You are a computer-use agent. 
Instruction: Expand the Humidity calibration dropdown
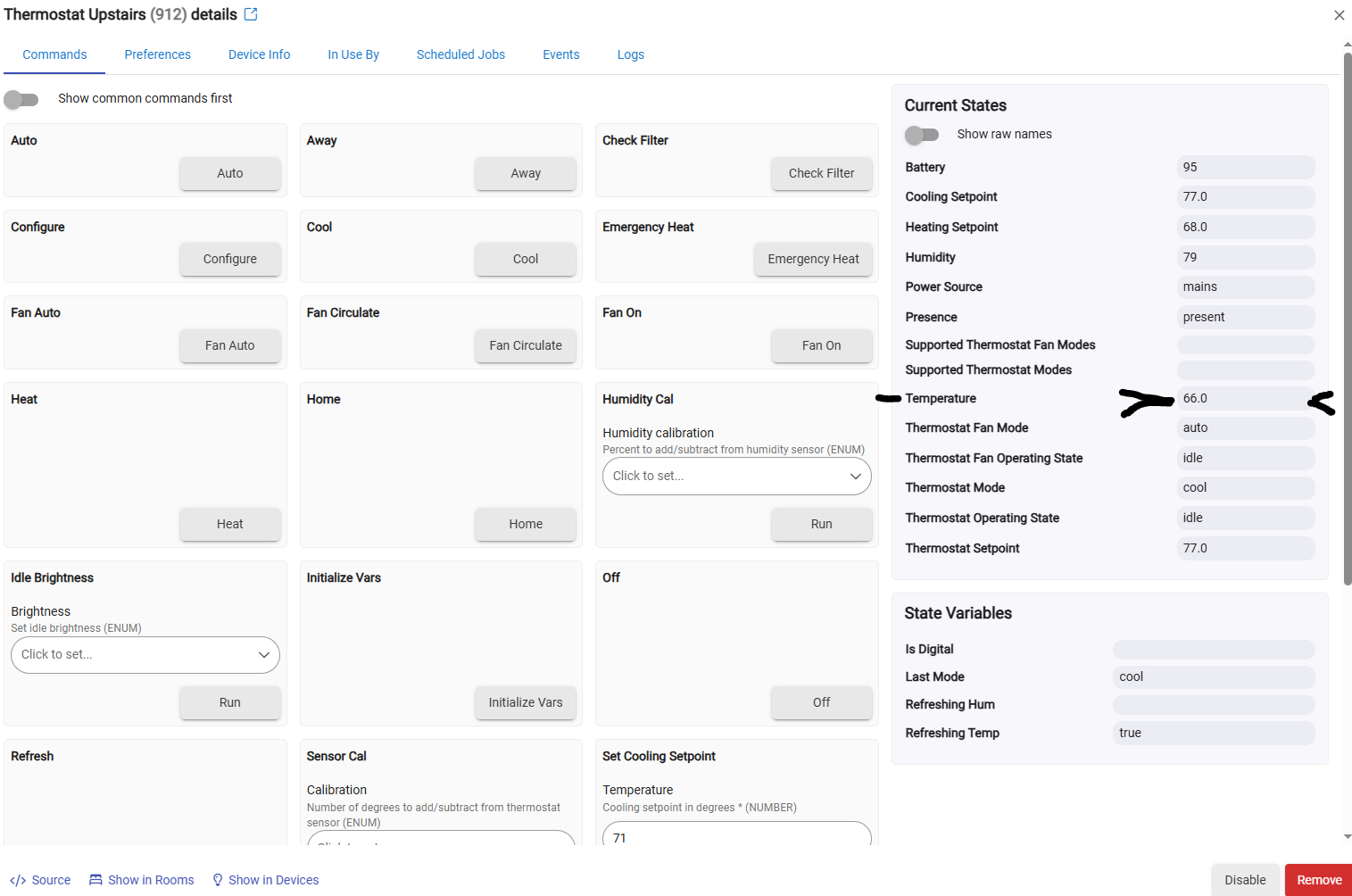point(736,477)
